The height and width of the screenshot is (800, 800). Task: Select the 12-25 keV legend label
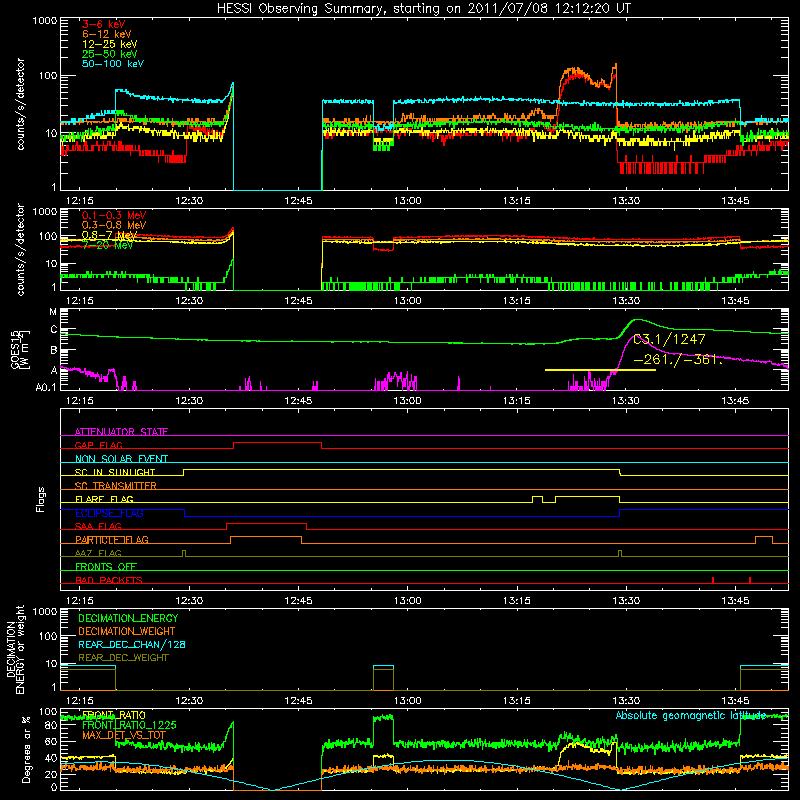pos(109,44)
